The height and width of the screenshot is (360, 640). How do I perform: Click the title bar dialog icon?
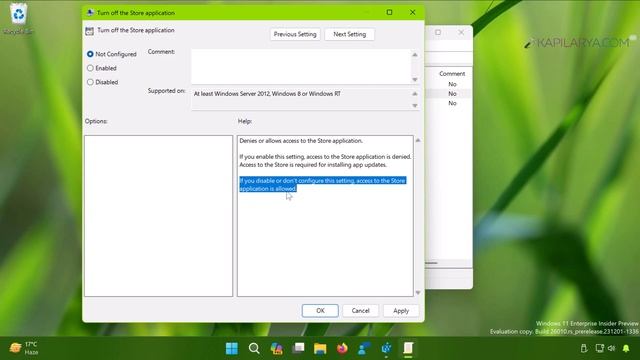tap(90, 12)
